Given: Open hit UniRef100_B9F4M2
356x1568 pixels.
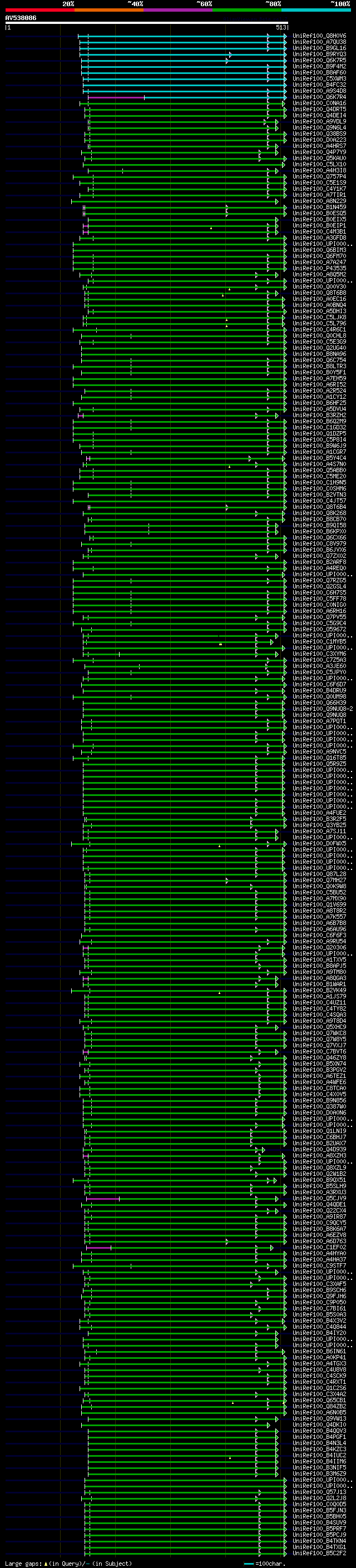Looking at the screenshot, I should [x=319, y=66].
